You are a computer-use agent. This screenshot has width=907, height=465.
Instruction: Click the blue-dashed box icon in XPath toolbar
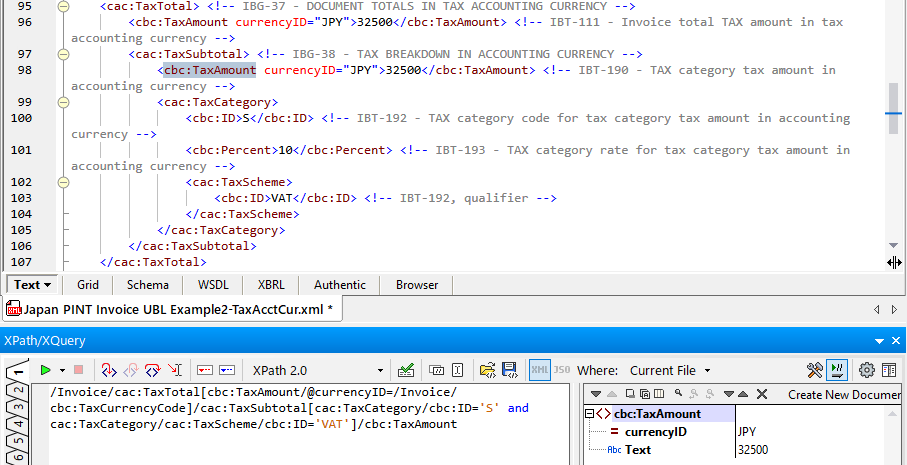(x=226, y=370)
